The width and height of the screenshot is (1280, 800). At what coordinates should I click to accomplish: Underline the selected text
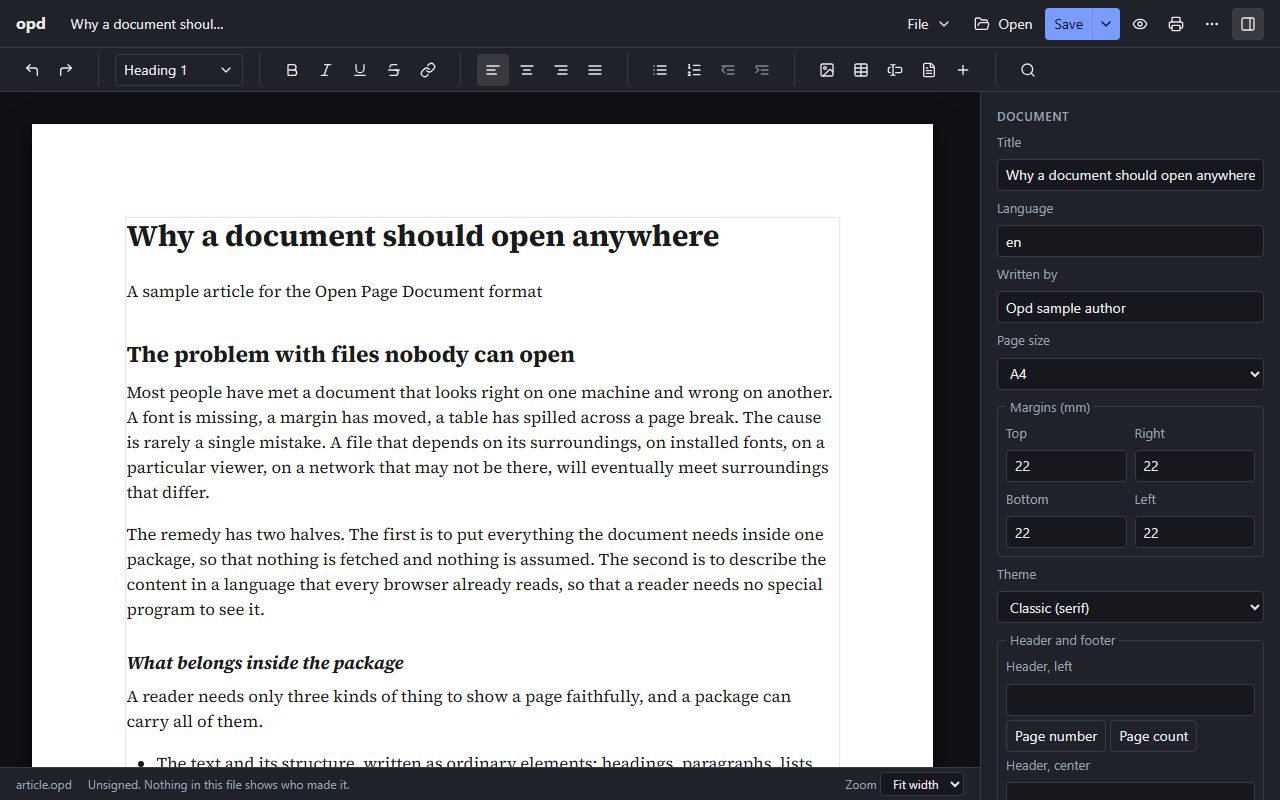(x=360, y=70)
